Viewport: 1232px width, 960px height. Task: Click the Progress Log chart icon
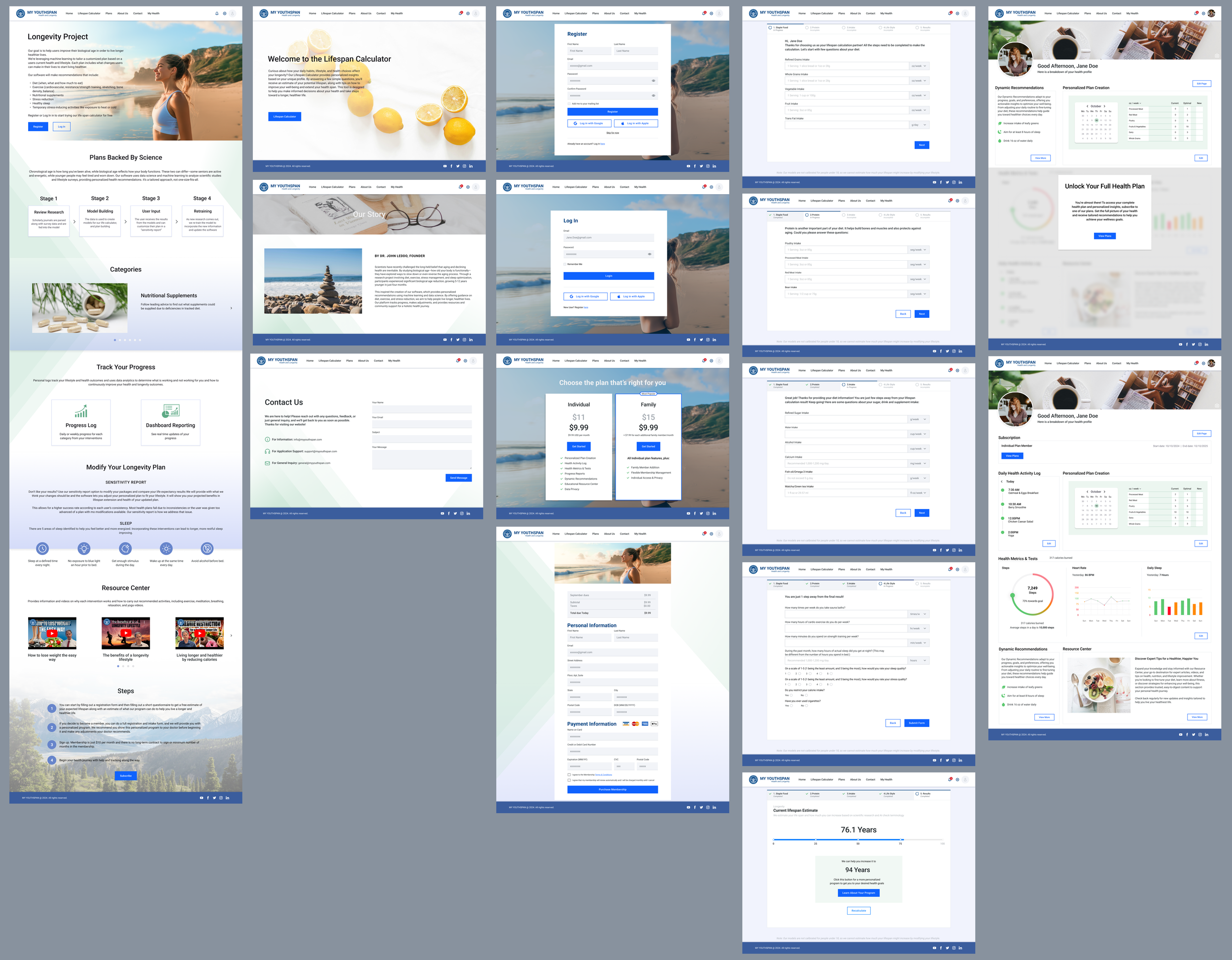pyautogui.click(x=81, y=411)
